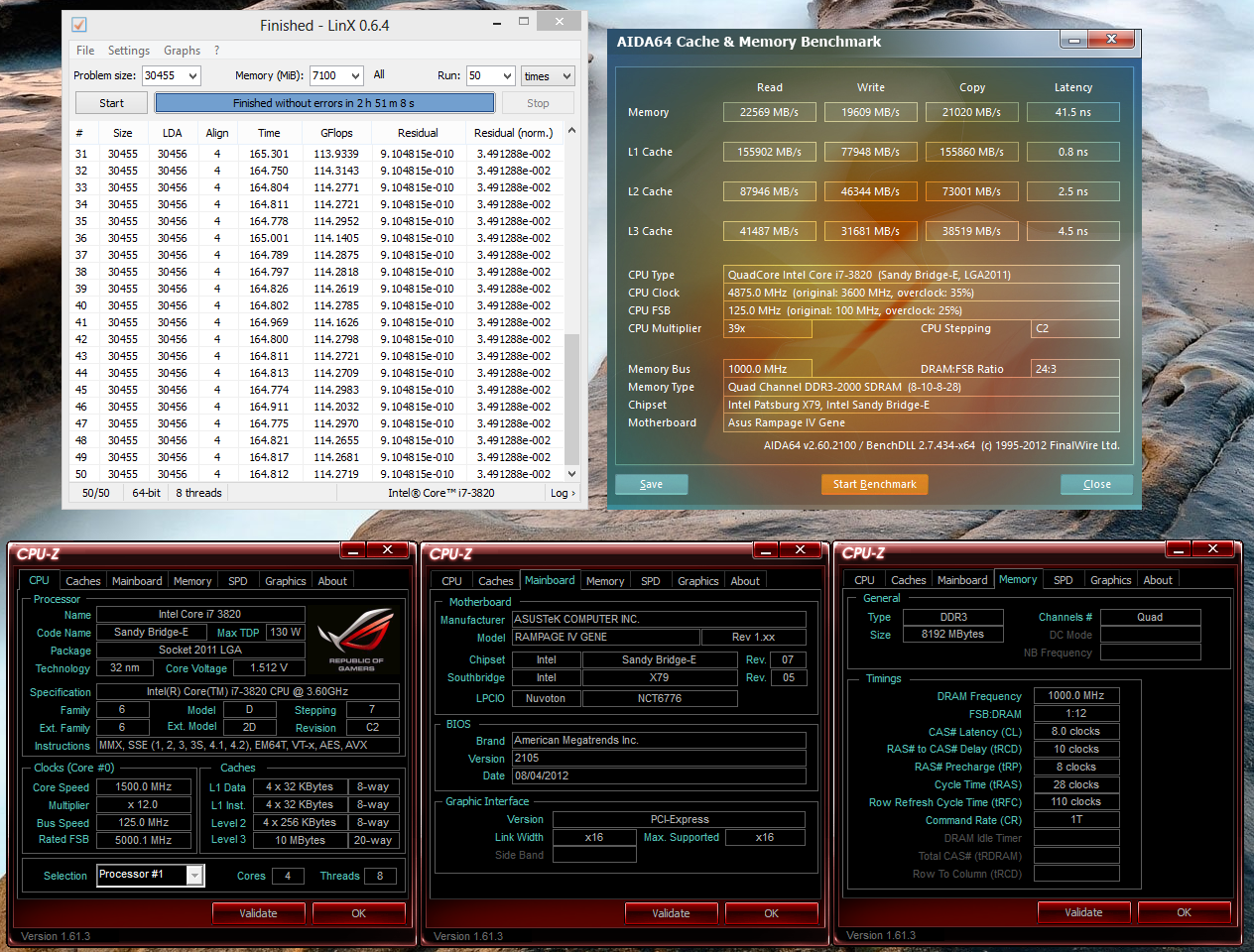Image resolution: width=1254 pixels, height=952 pixels.
Task: Click the Stop button in LinX
Action: pos(538,103)
